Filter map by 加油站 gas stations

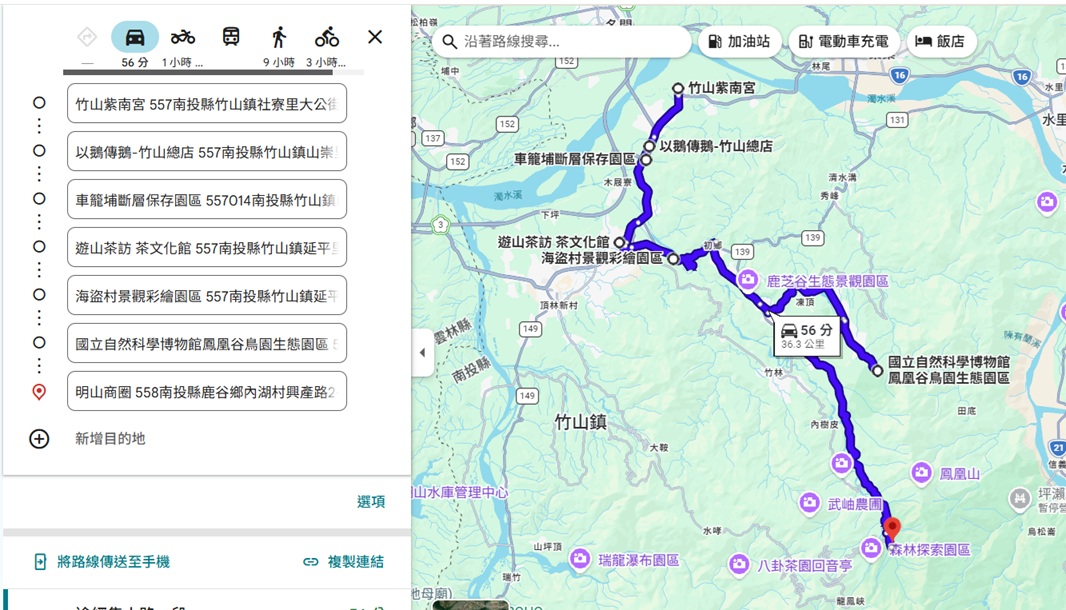[x=739, y=41]
